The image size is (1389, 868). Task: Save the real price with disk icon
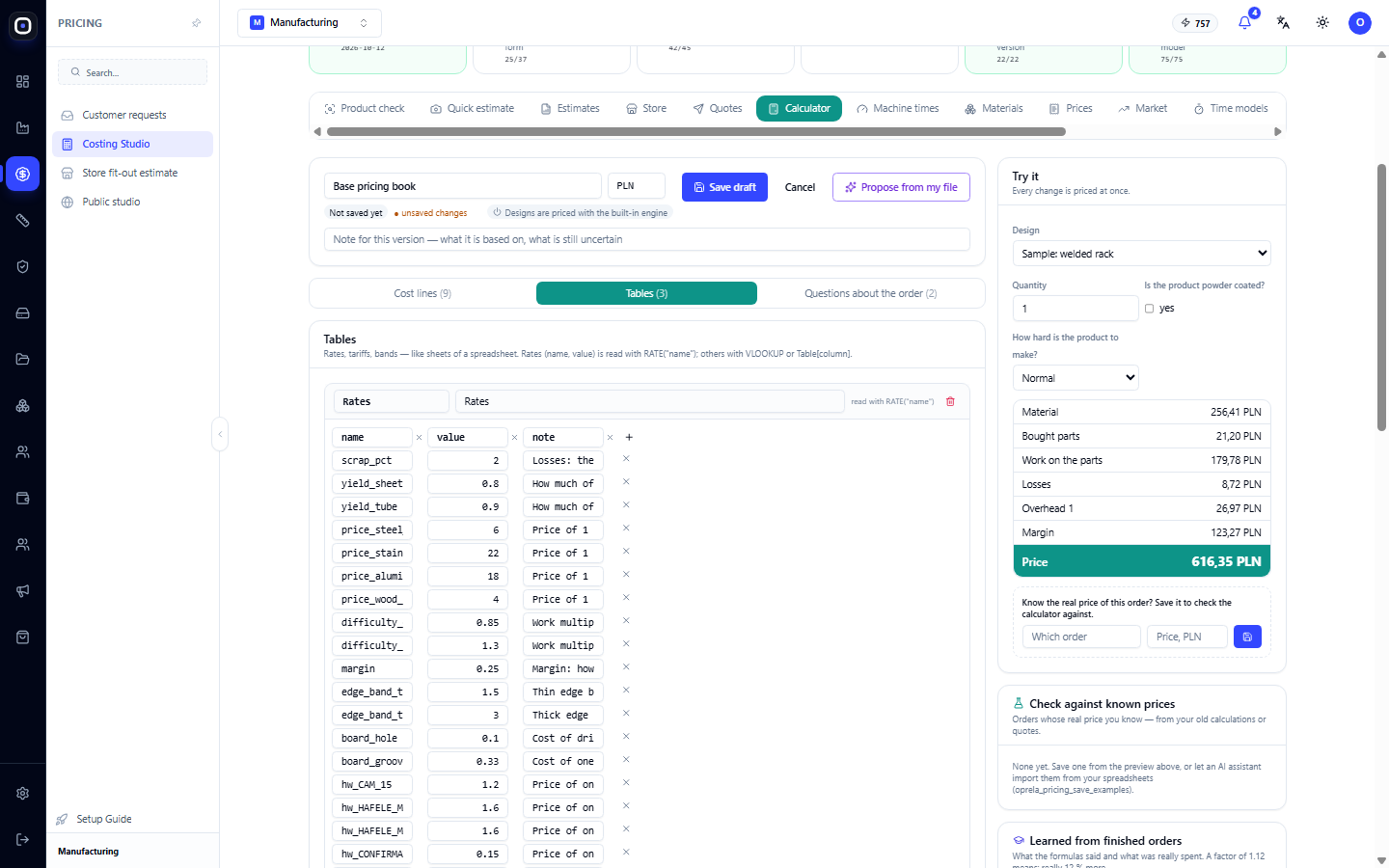1247,637
